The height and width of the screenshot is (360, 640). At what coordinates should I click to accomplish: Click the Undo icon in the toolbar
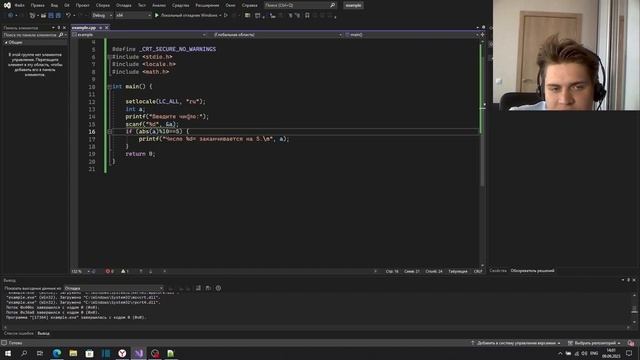pos(69,16)
